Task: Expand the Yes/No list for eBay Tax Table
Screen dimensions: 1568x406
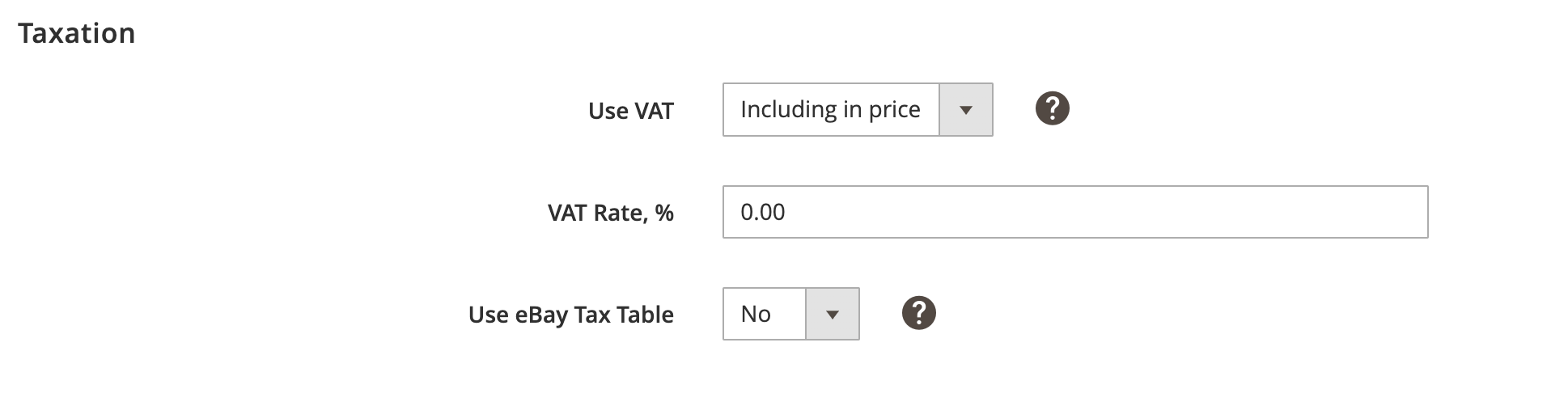Action: click(790, 314)
